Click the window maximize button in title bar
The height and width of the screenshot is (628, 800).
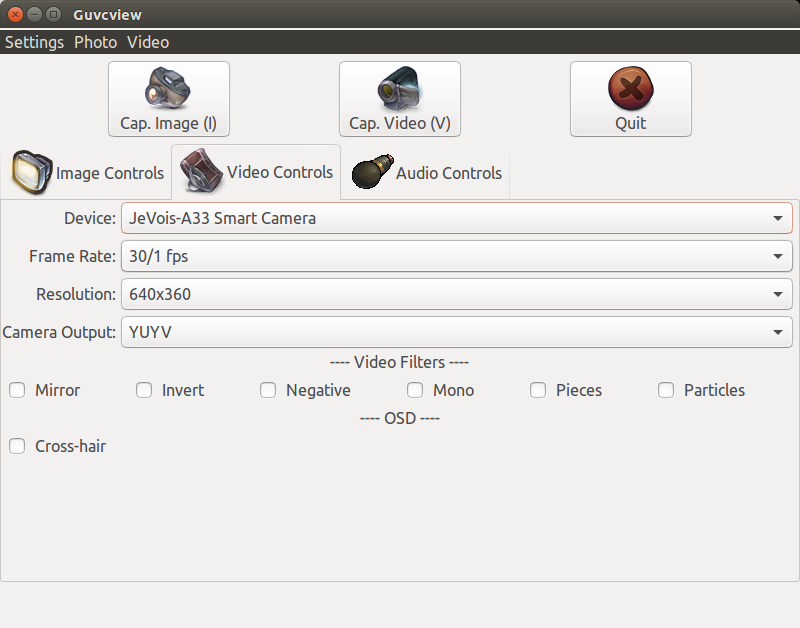coord(54,14)
